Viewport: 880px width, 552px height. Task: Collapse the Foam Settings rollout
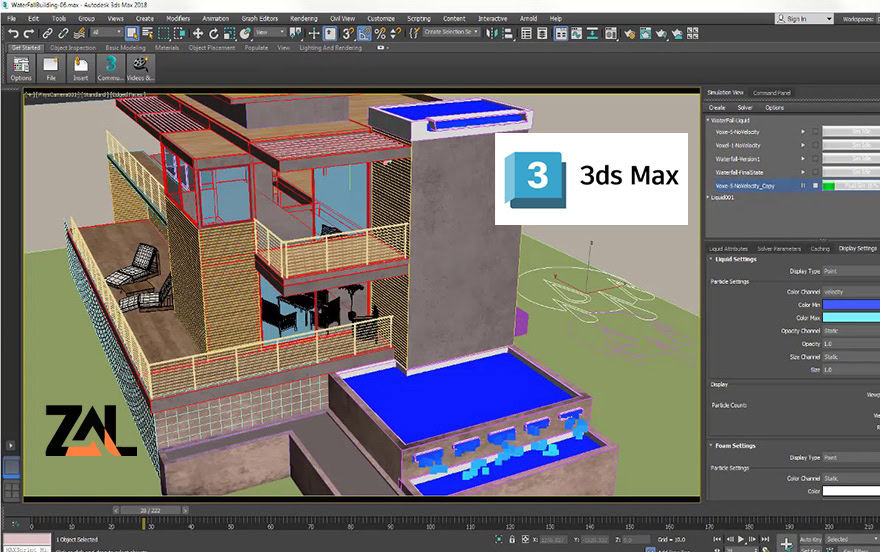click(711, 445)
